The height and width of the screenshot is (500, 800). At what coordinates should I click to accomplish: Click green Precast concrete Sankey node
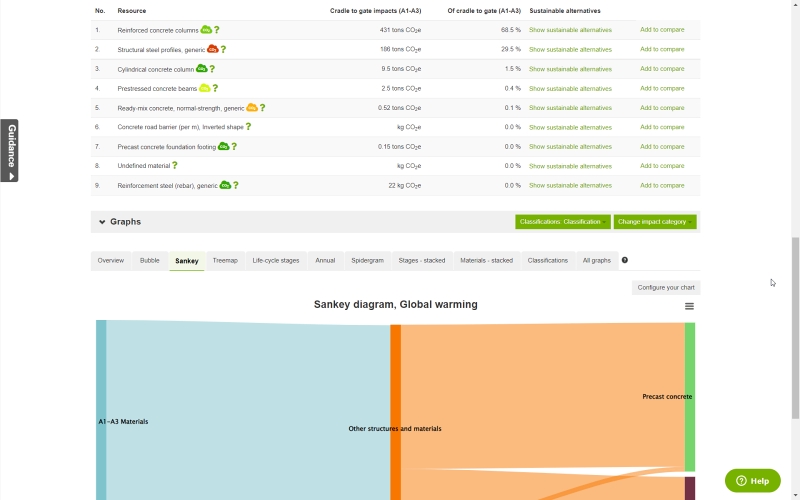690,397
